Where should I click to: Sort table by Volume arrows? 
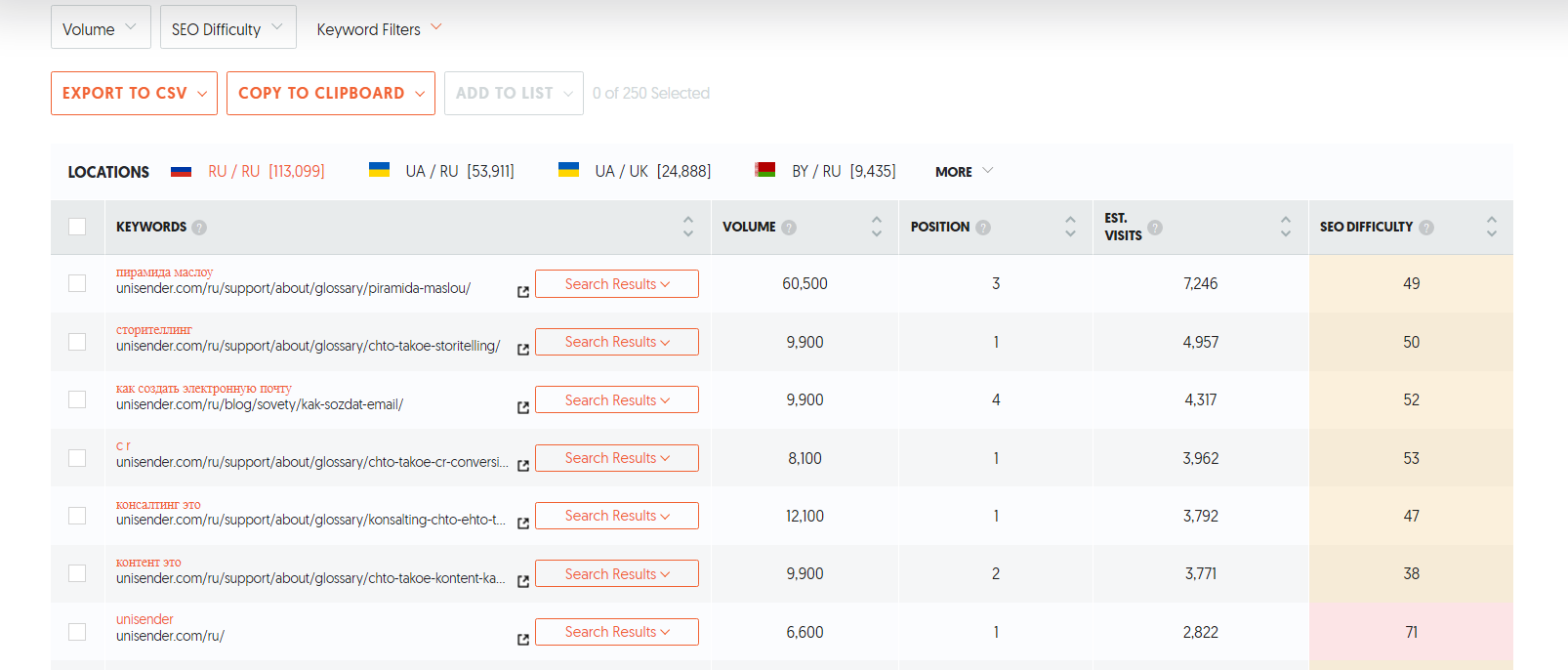pos(877,227)
